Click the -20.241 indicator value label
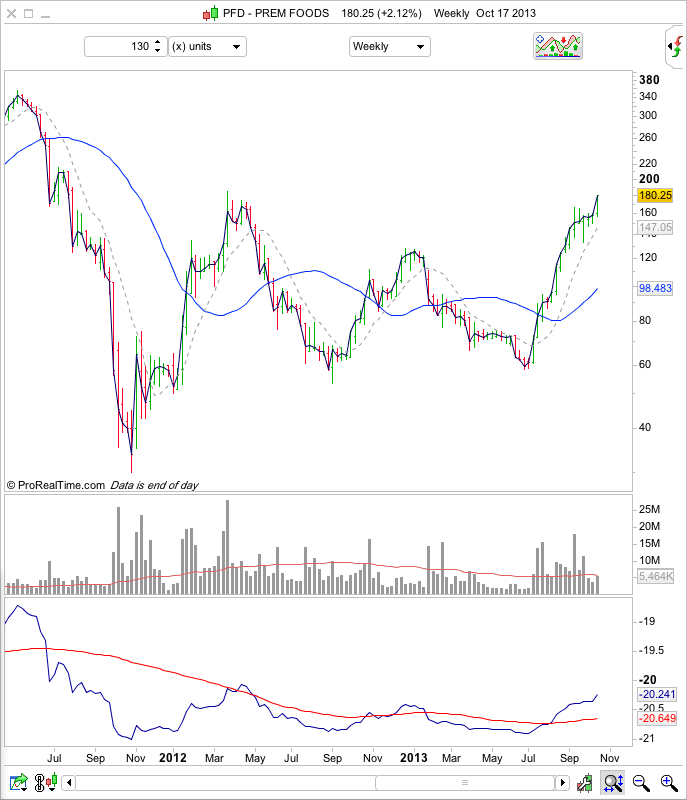This screenshot has height=800, width=687. [657, 694]
